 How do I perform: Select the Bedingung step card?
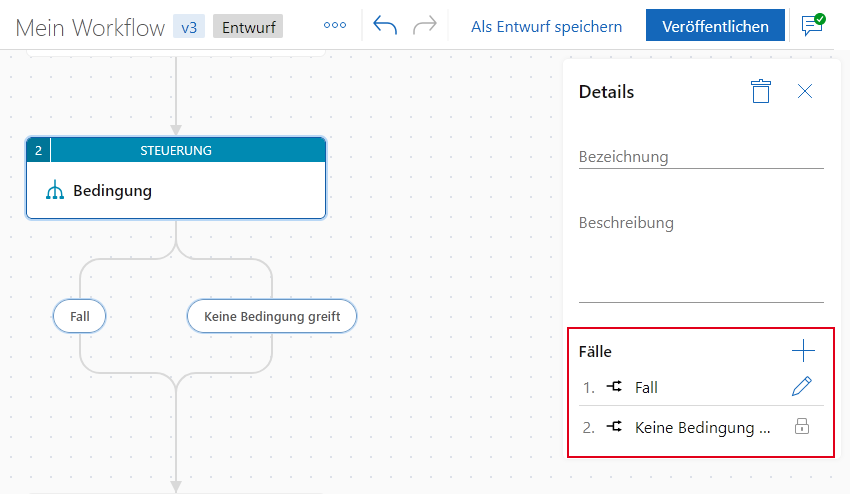click(x=176, y=190)
